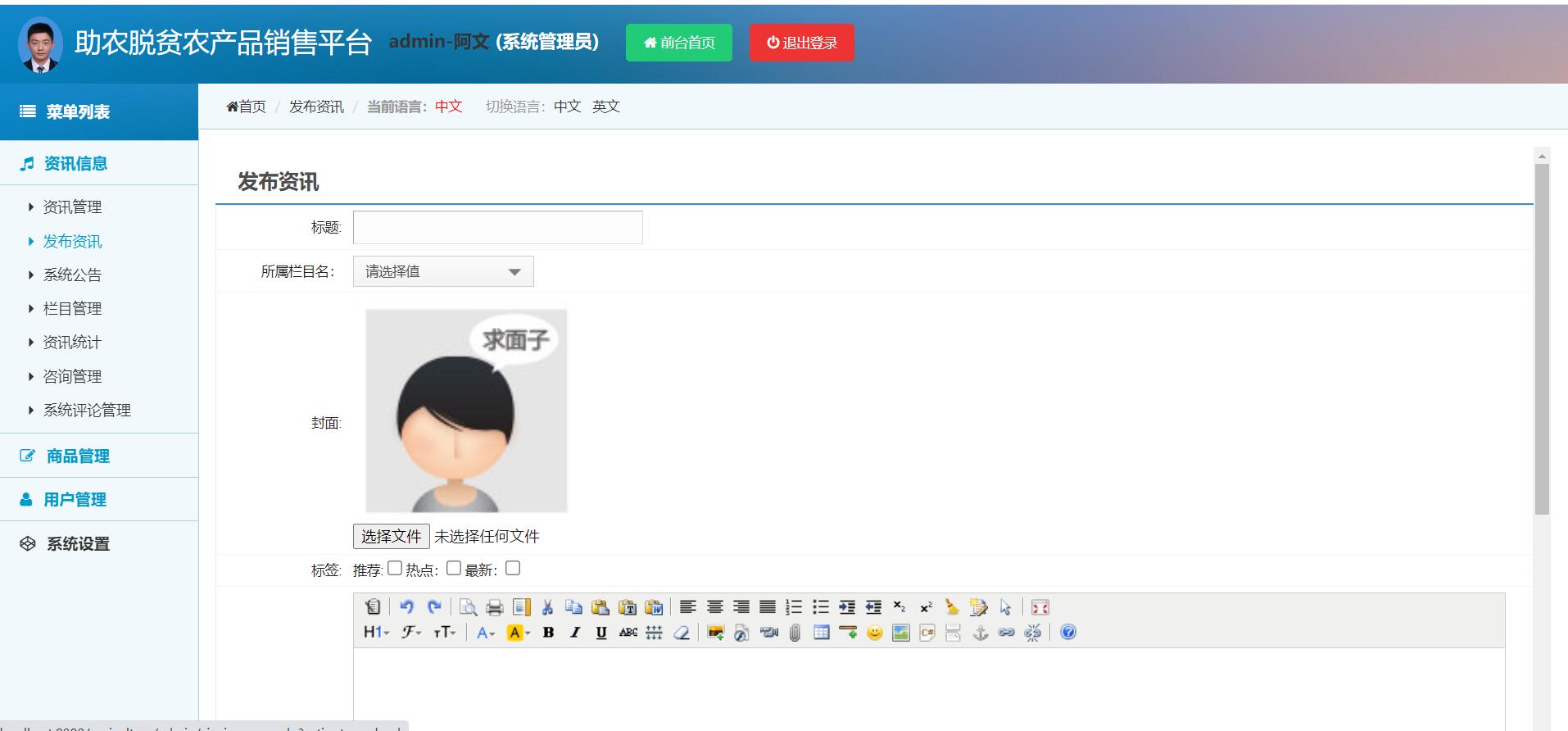Click the select-all cursor icon
Image resolution: width=1568 pixels, height=731 pixels.
[x=1005, y=607]
